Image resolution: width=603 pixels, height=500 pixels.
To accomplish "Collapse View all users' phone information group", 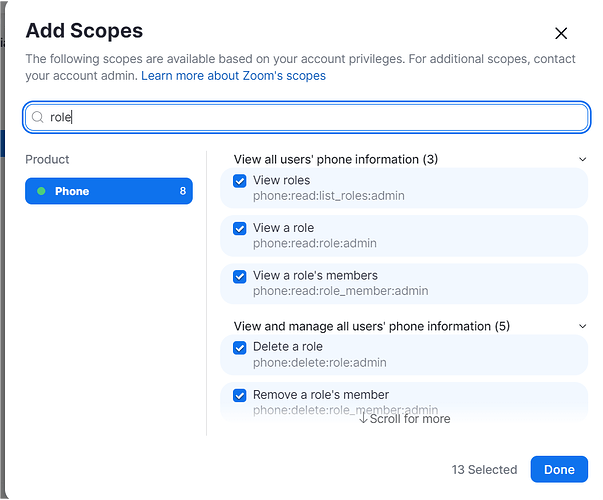I will pyautogui.click(x=583, y=159).
